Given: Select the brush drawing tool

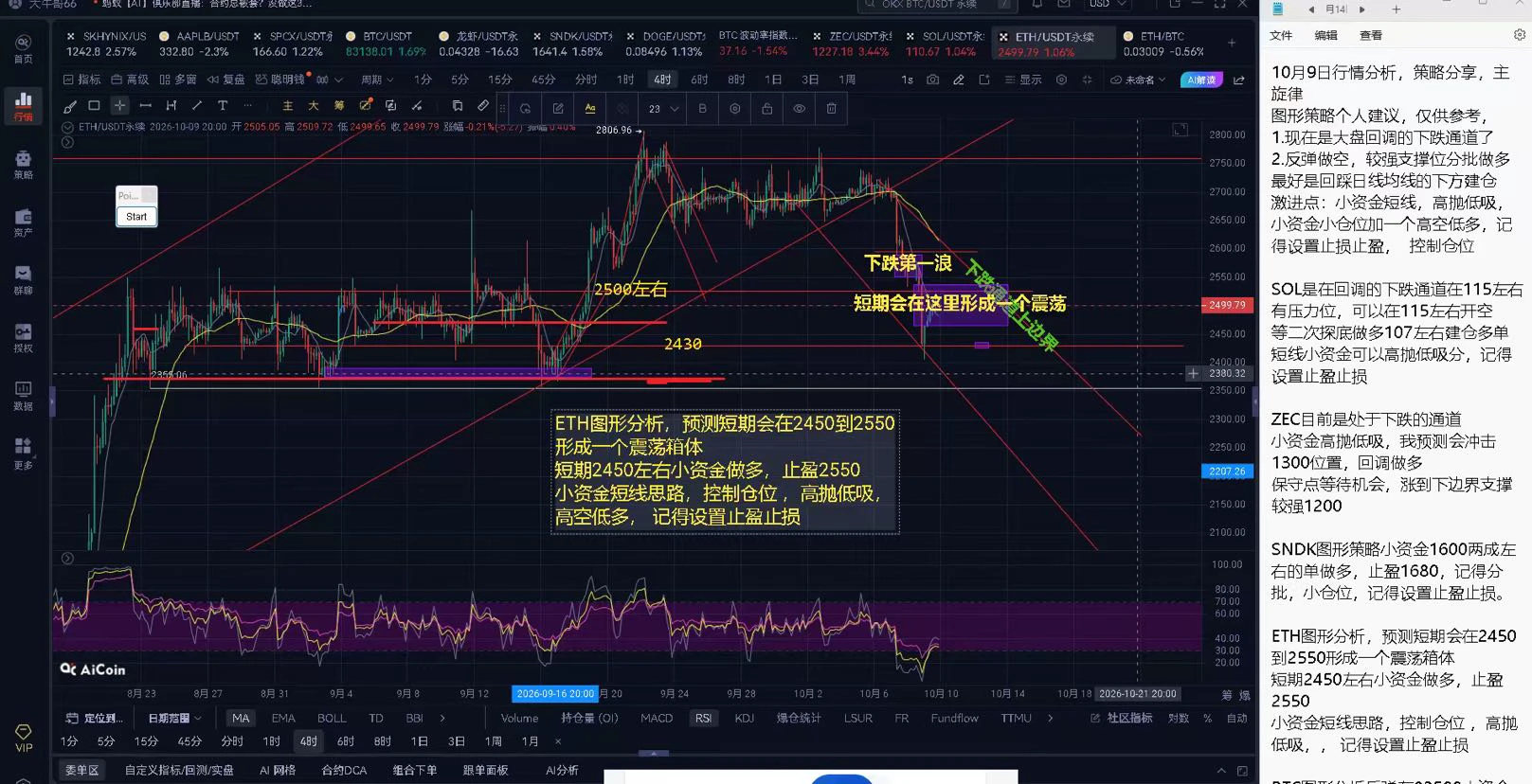Looking at the screenshot, I should click(70, 106).
